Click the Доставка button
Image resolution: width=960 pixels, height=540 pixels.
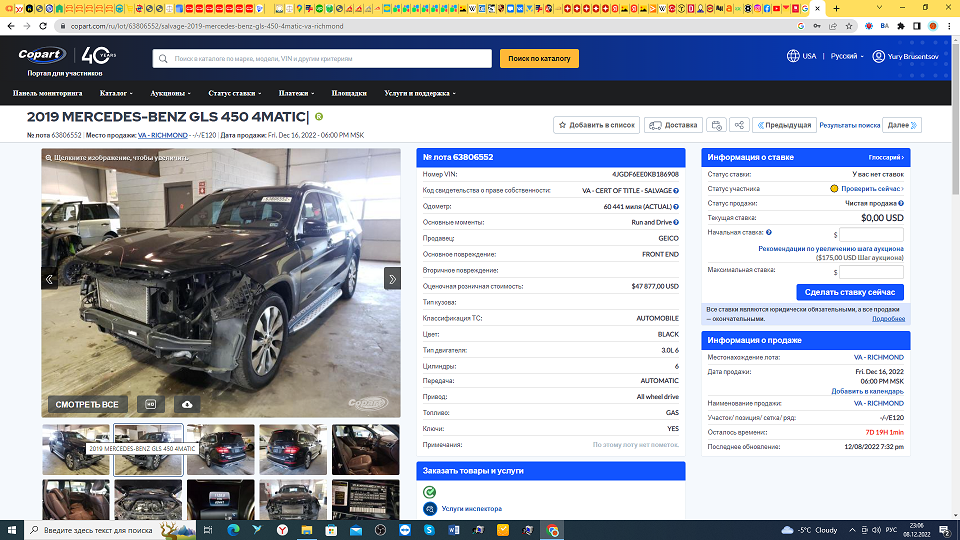673,125
